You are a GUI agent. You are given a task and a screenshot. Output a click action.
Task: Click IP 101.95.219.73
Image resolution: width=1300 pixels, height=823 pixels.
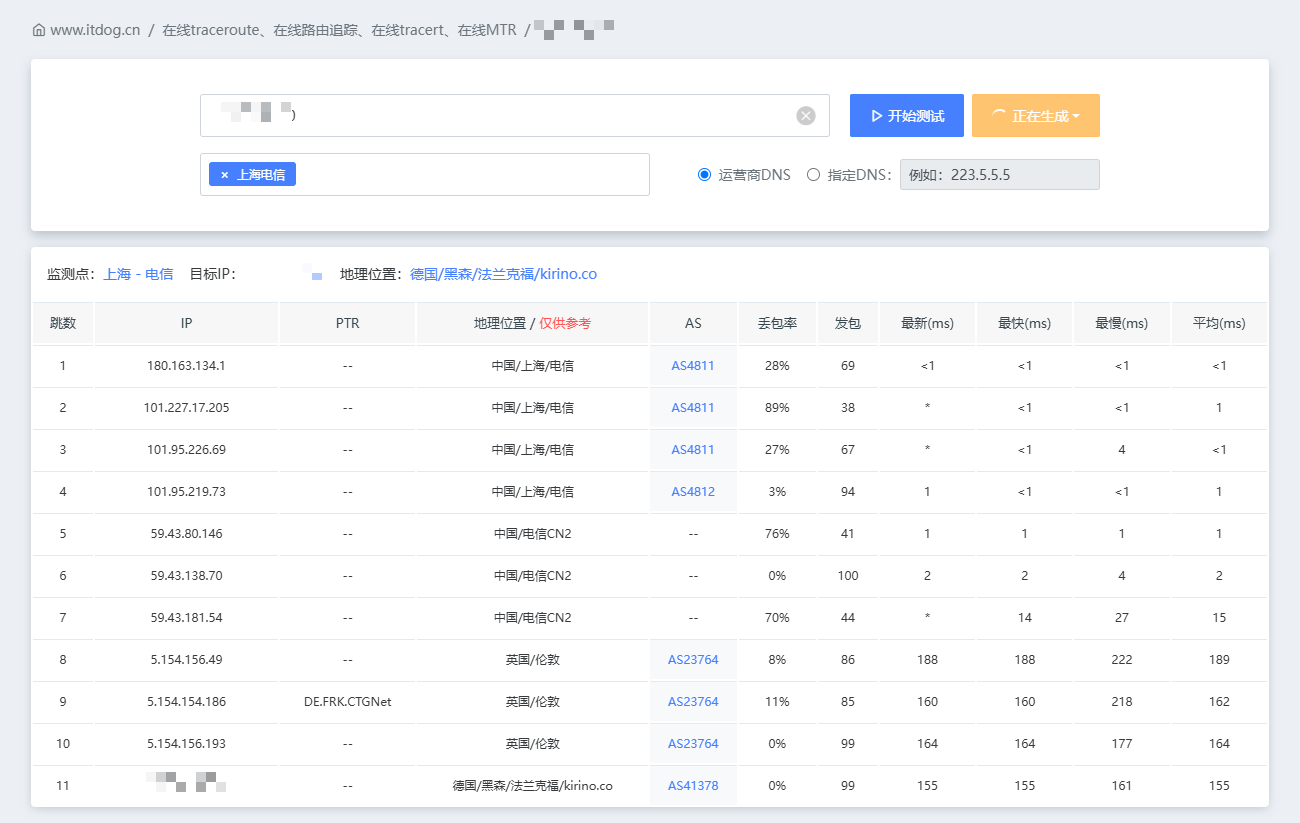tap(186, 492)
